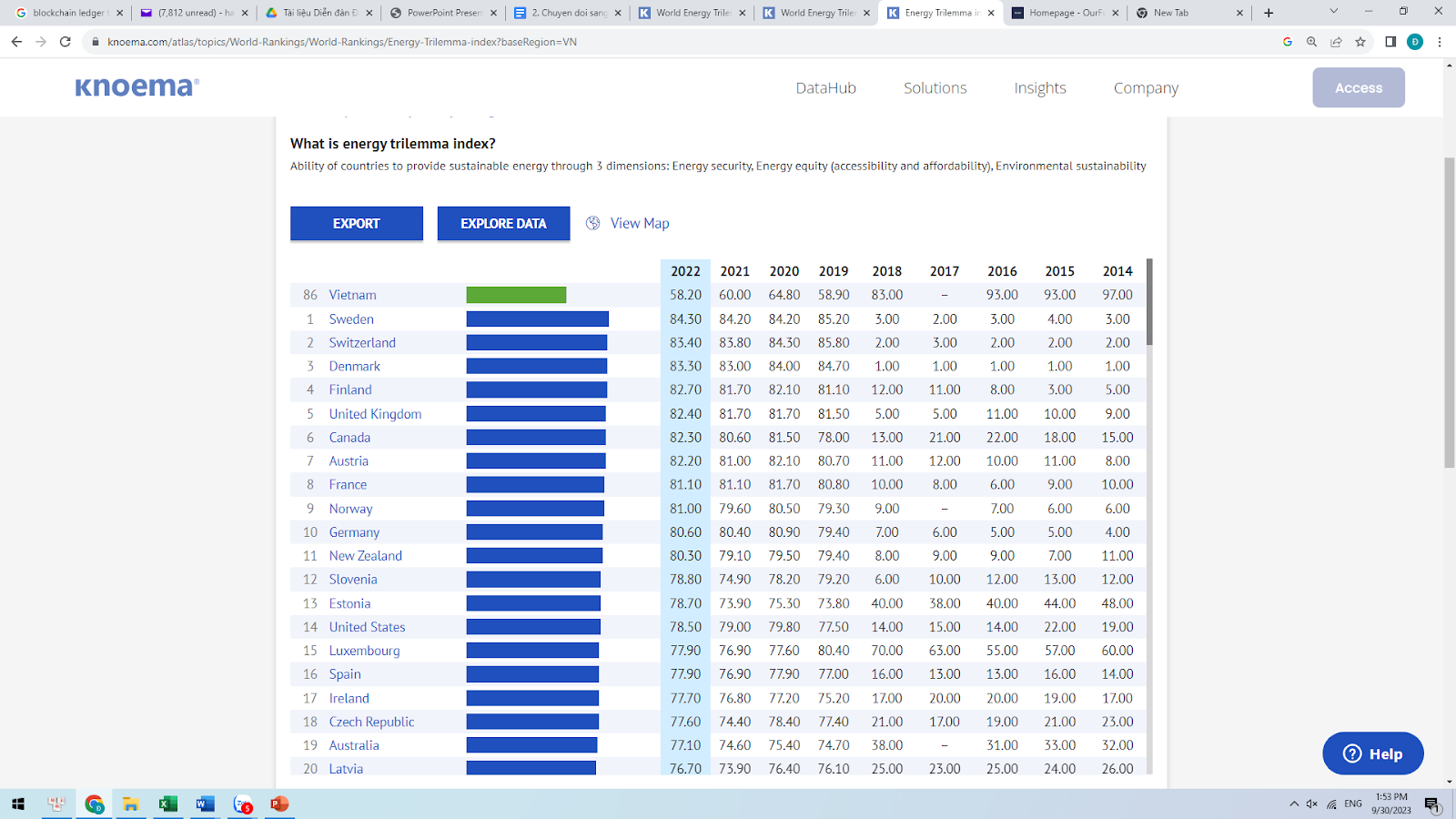The width and height of the screenshot is (1456, 819).
Task: Open the View Map globe icon
Action: [x=593, y=223]
